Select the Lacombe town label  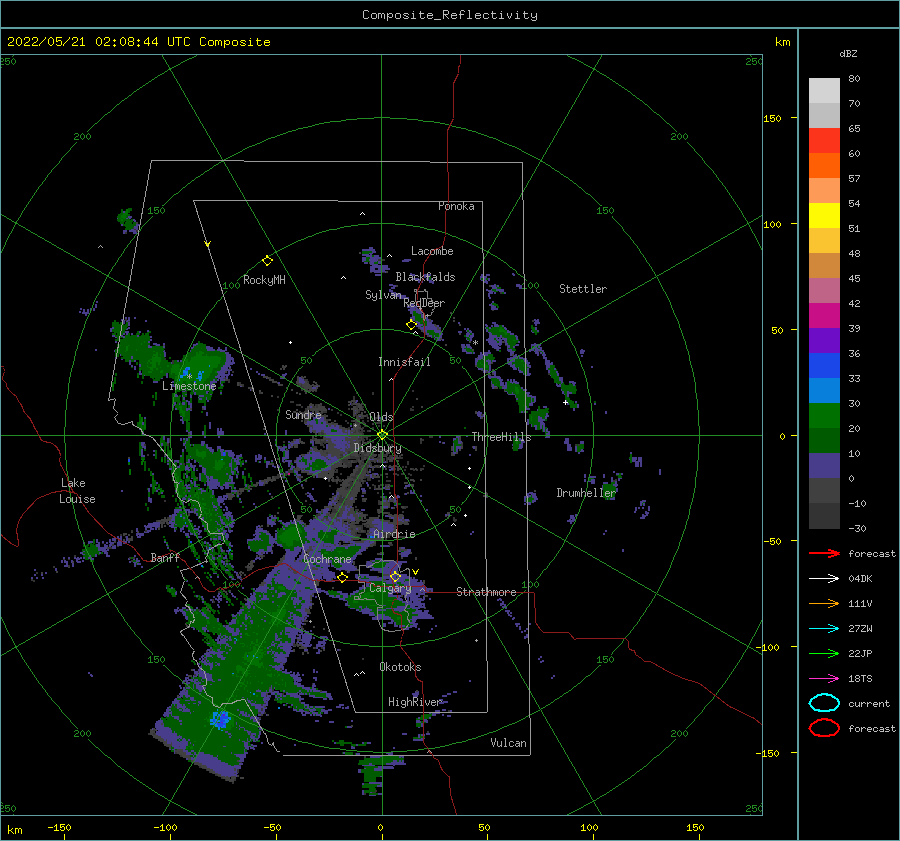432,251
